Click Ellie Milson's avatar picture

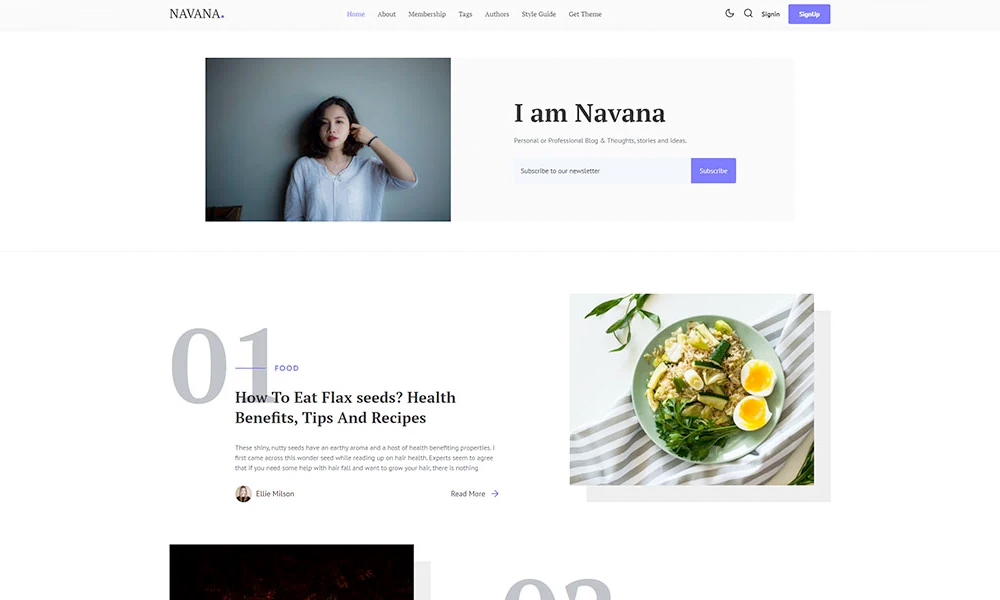coord(243,494)
